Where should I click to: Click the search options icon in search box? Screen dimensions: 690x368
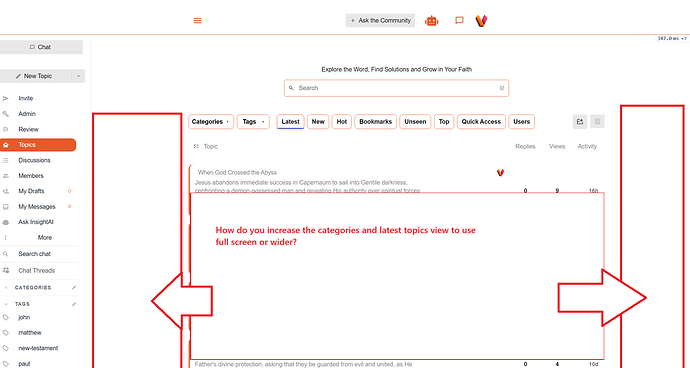point(502,88)
